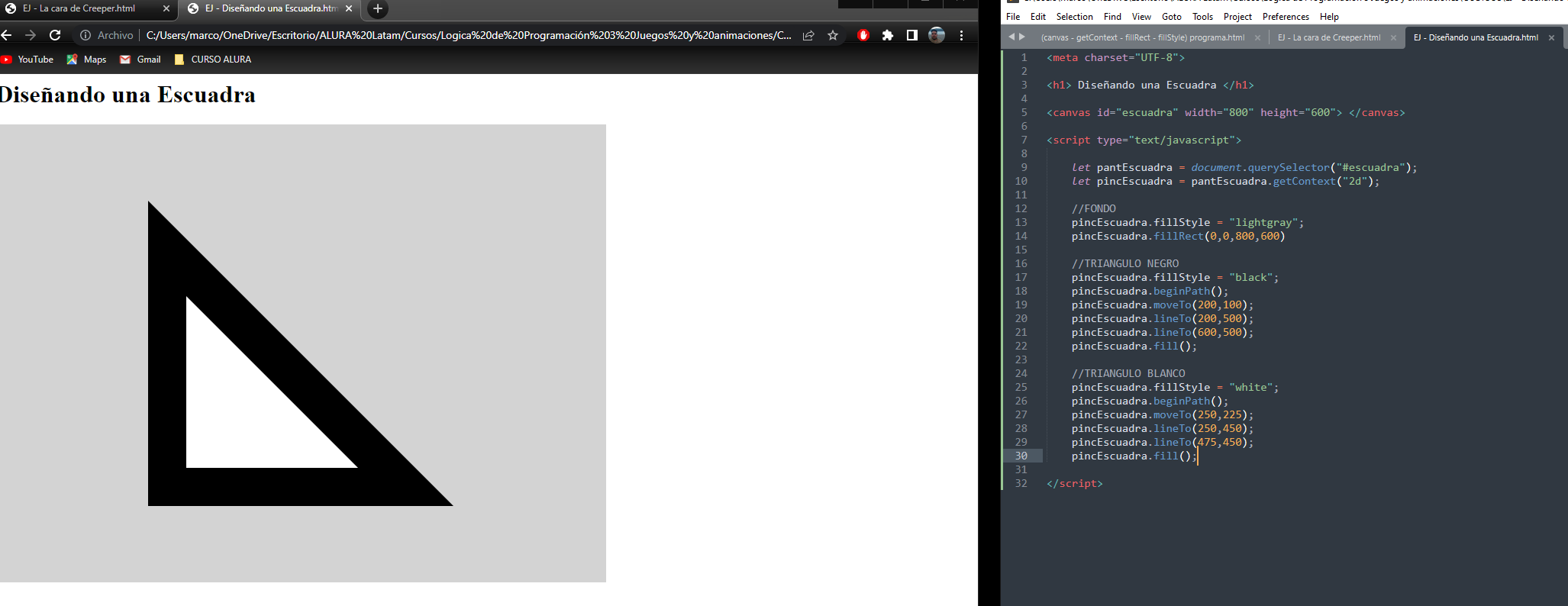Click the share icon in the address bar

click(808, 35)
